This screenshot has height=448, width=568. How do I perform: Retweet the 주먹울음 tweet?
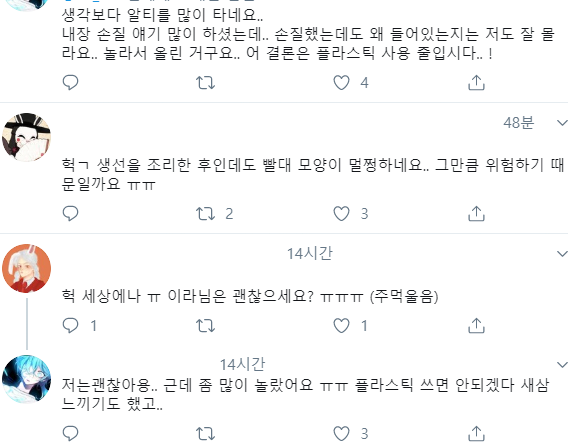tap(205, 325)
